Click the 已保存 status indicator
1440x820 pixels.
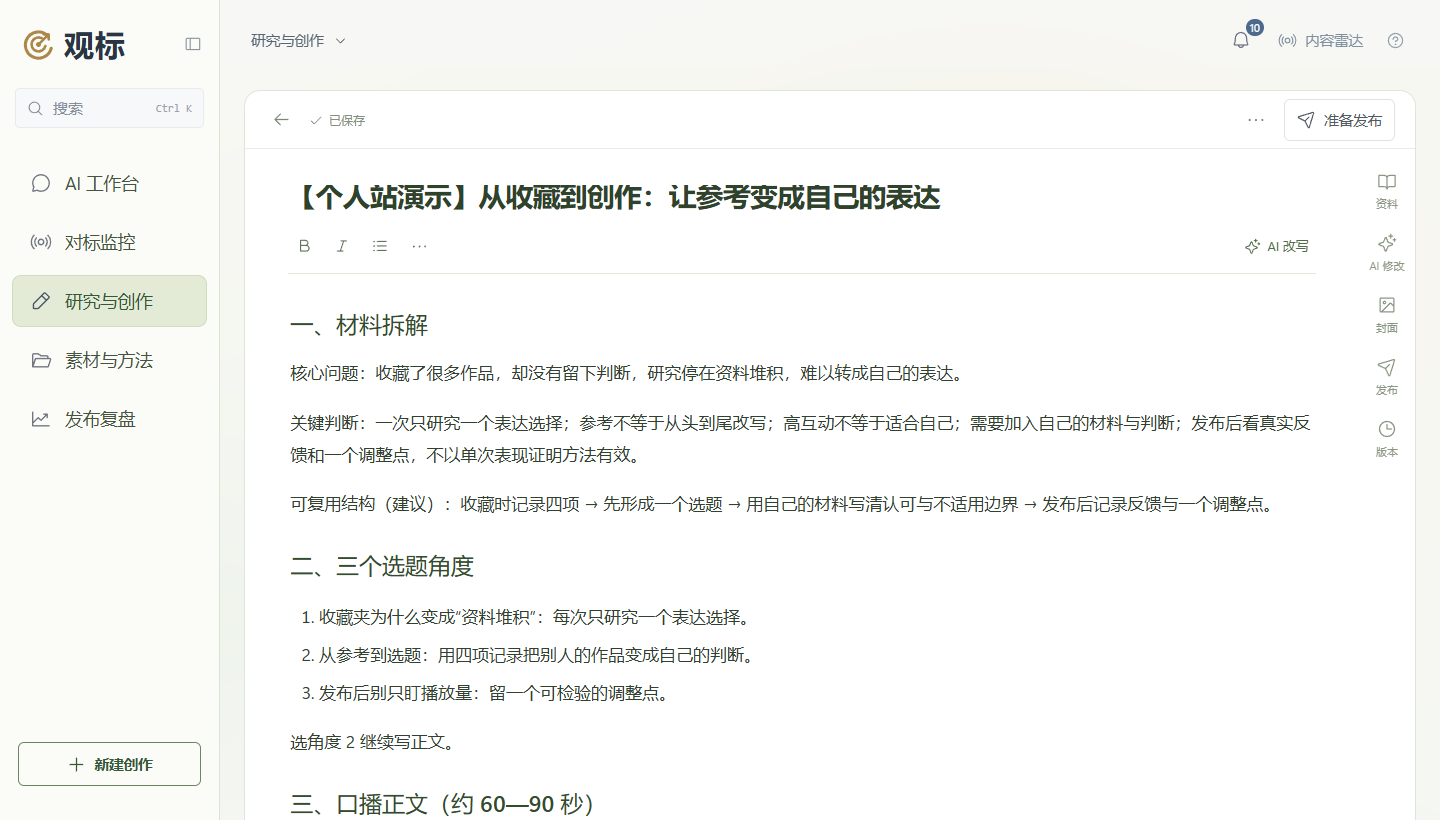click(338, 120)
